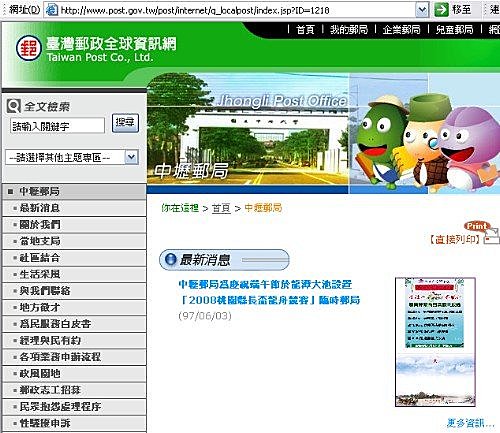This screenshot has width=500, height=433.
Task: Click the Print envelope icon
Action: coord(491,237)
